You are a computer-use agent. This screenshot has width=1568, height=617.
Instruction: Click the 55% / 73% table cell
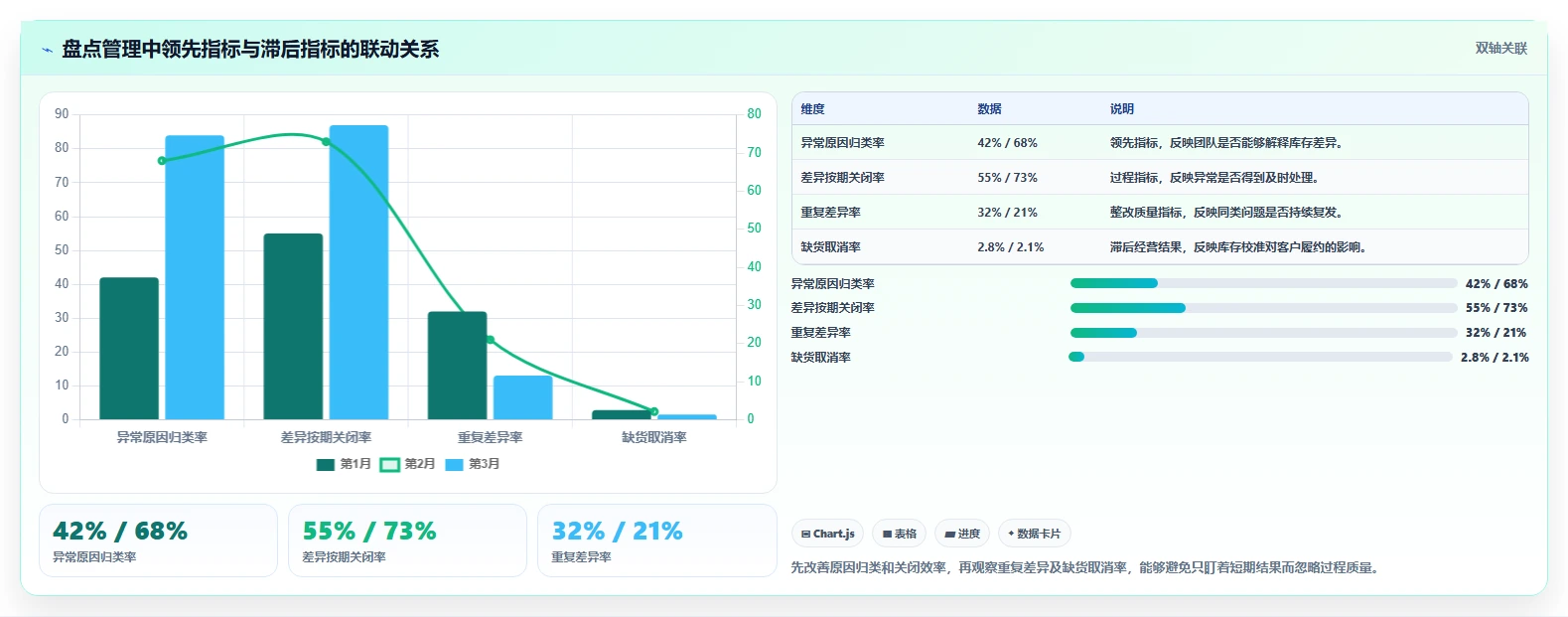[1007, 178]
